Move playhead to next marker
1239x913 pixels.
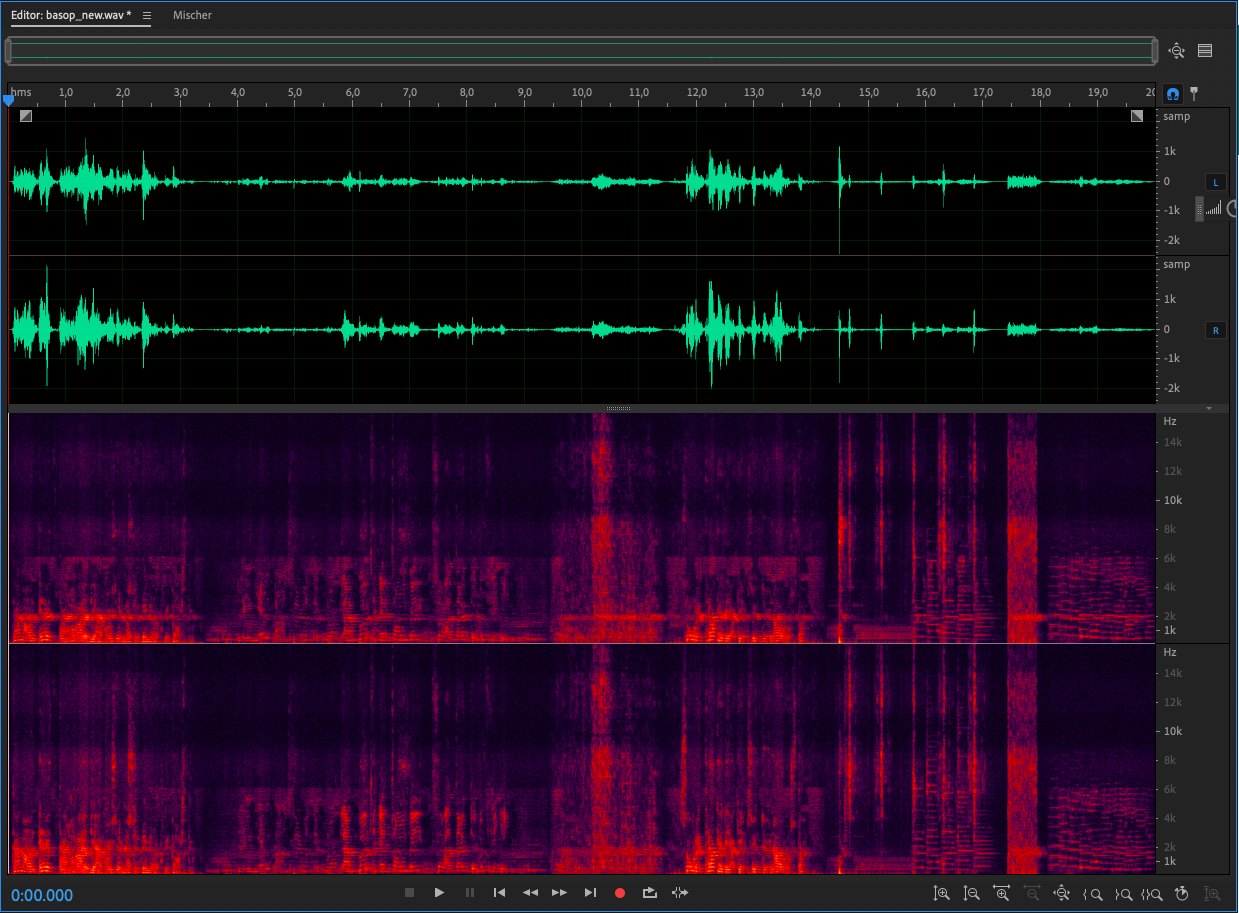590,893
